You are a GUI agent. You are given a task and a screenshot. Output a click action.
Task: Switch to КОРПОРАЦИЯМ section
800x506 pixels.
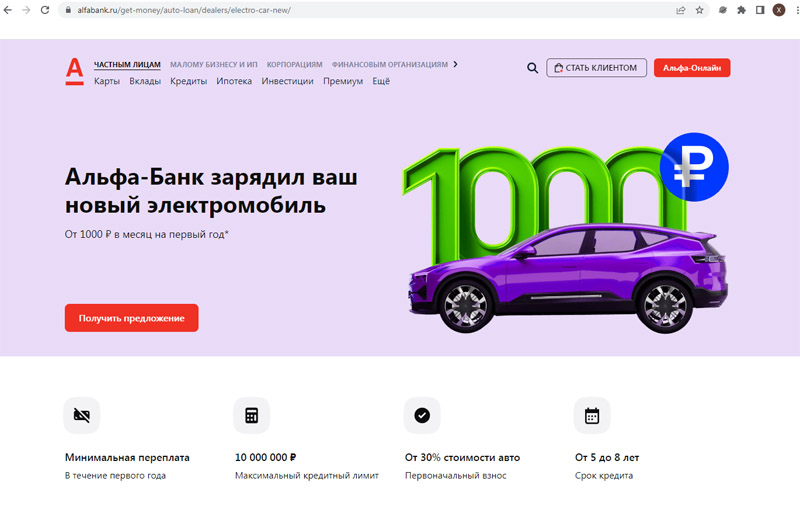click(x=294, y=64)
